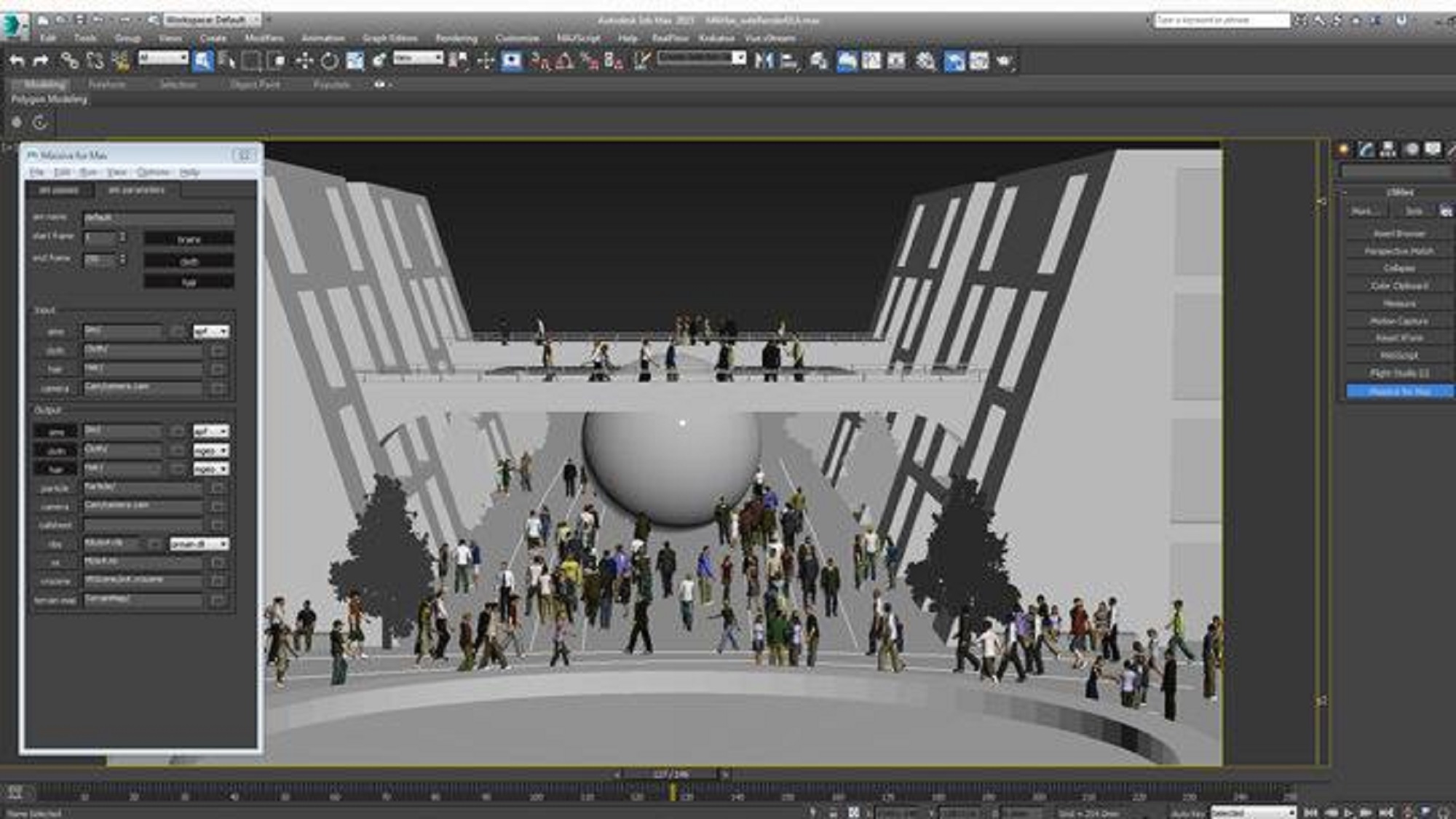The height and width of the screenshot is (819, 1456).
Task: Select the Rotate transform tool
Action: pos(329,61)
